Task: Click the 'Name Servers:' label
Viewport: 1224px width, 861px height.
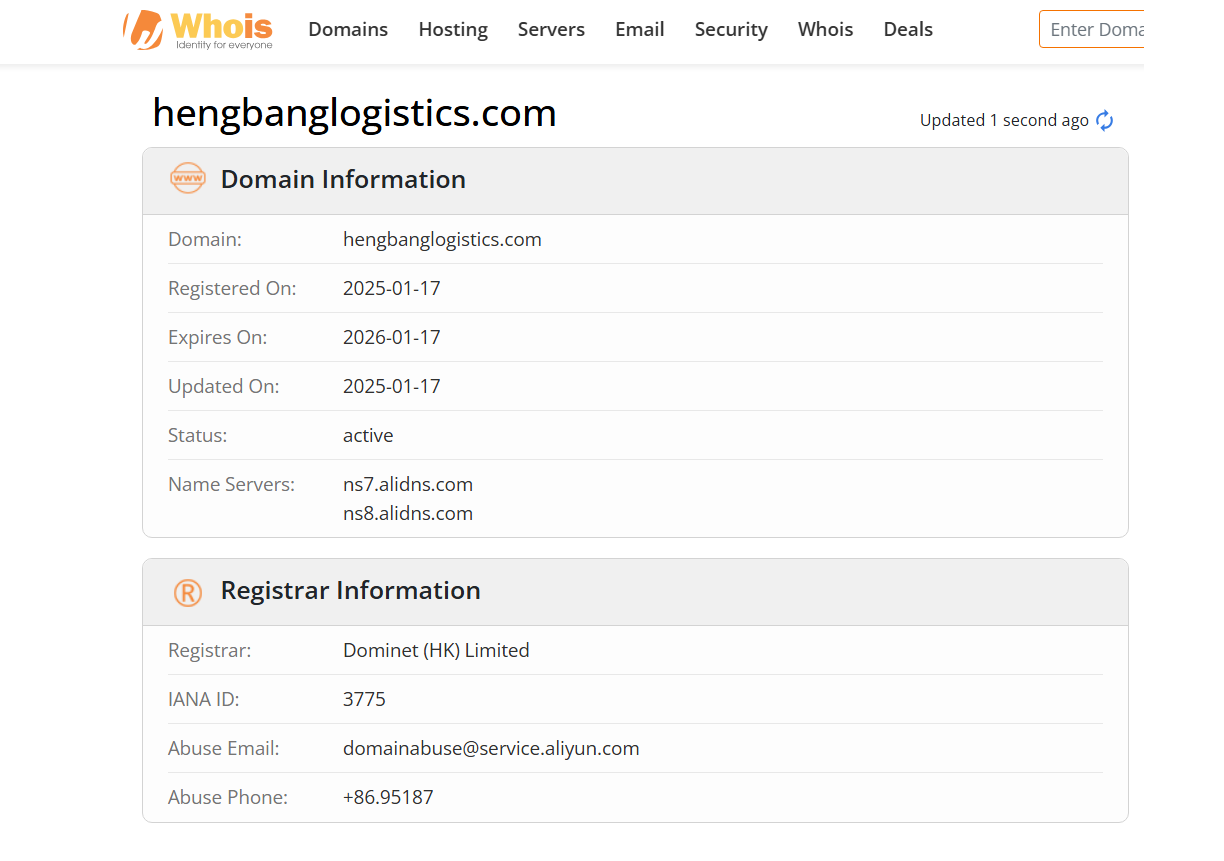Action: pos(231,484)
